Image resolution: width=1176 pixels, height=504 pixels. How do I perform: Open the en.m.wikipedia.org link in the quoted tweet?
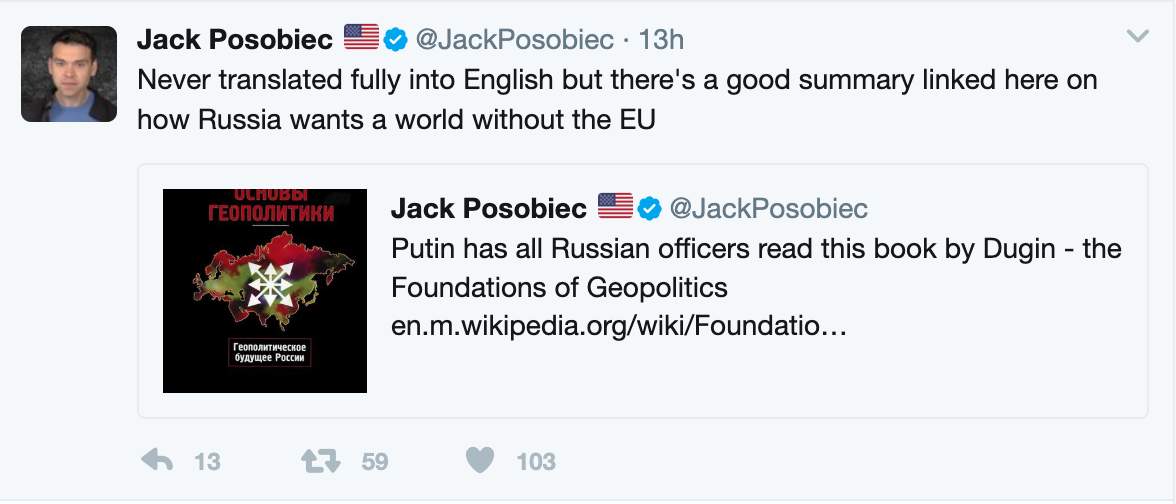click(x=619, y=327)
